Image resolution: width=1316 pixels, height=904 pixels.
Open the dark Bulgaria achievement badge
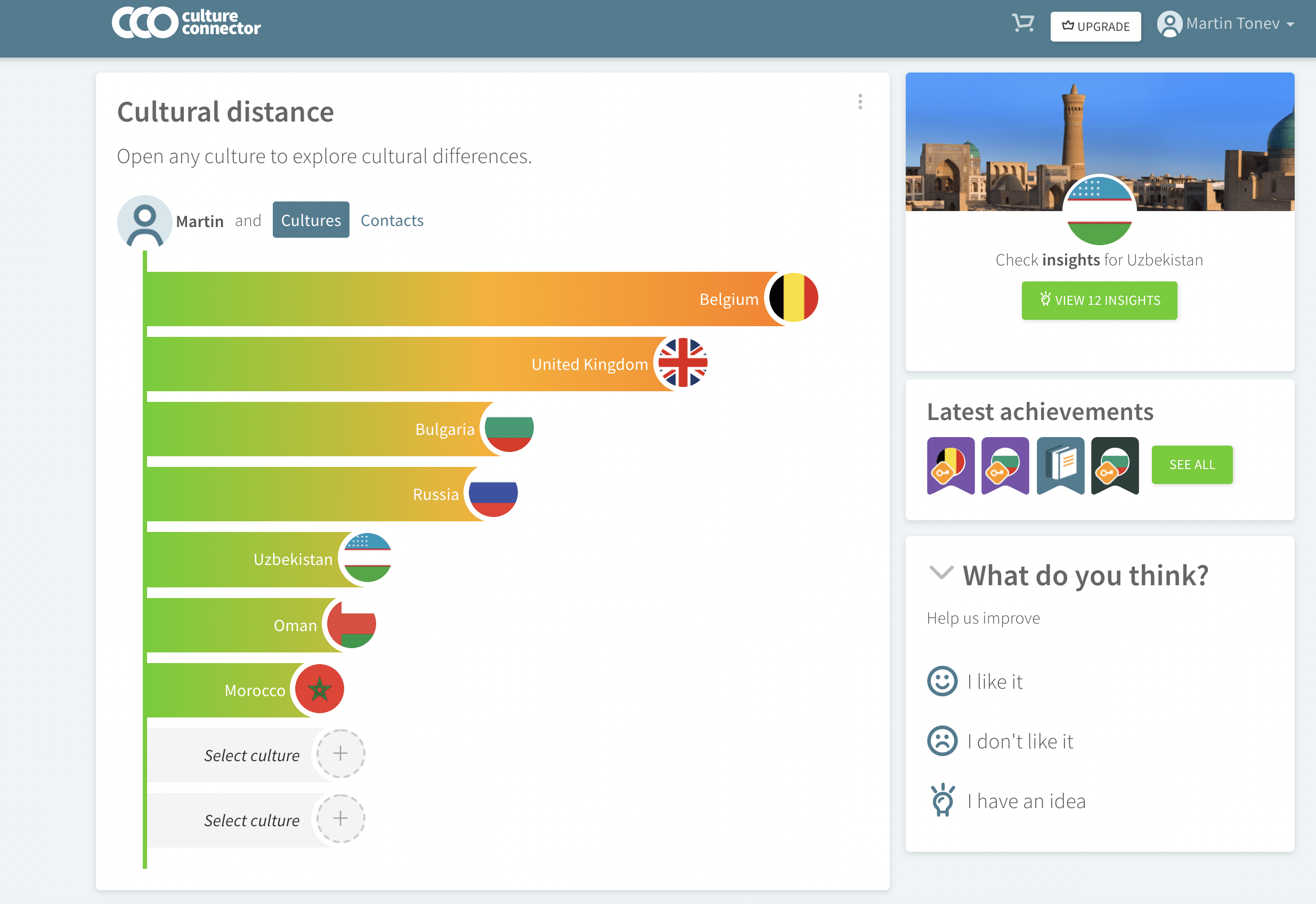coord(1115,465)
